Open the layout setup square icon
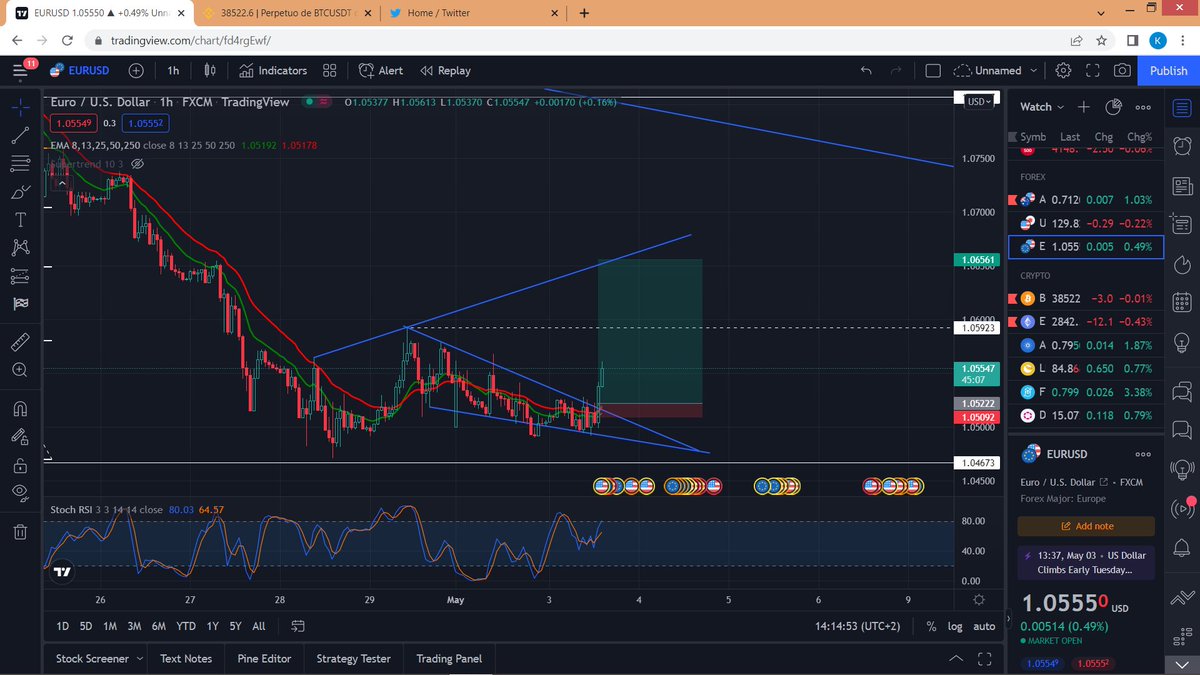This screenshot has width=1200, height=675. click(x=933, y=71)
